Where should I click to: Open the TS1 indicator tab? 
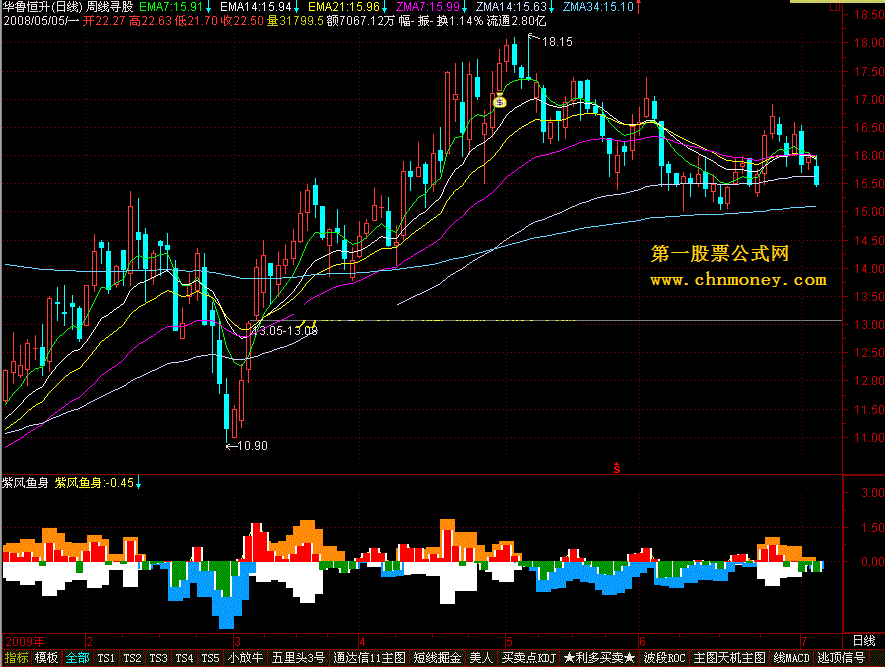point(106,658)
